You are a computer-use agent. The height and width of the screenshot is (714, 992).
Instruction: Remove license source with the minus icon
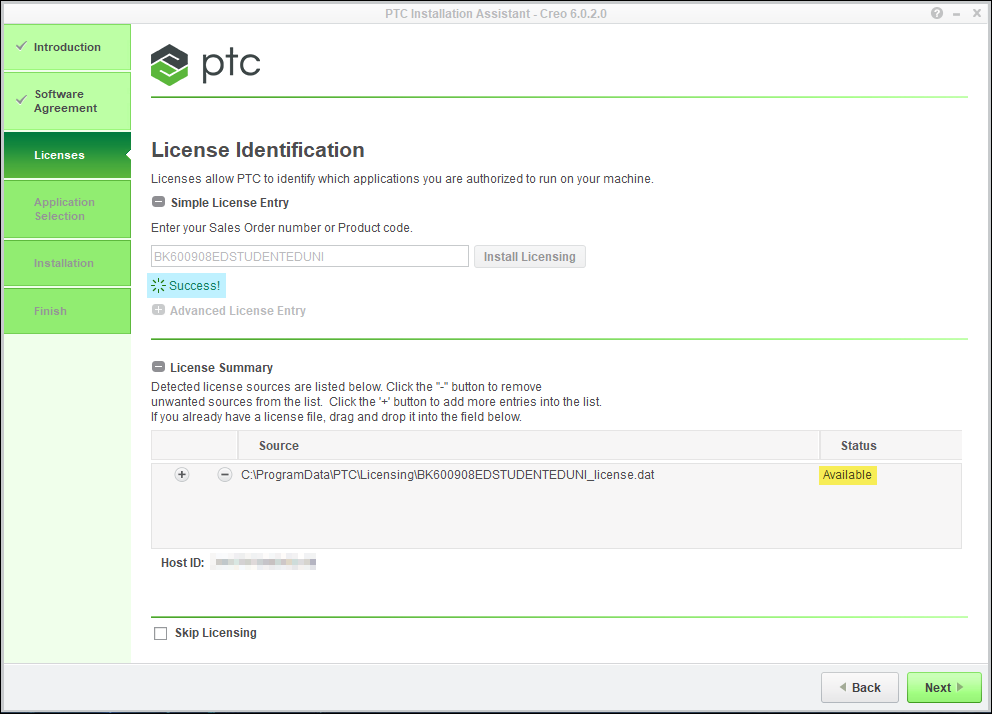click(225, 475)
